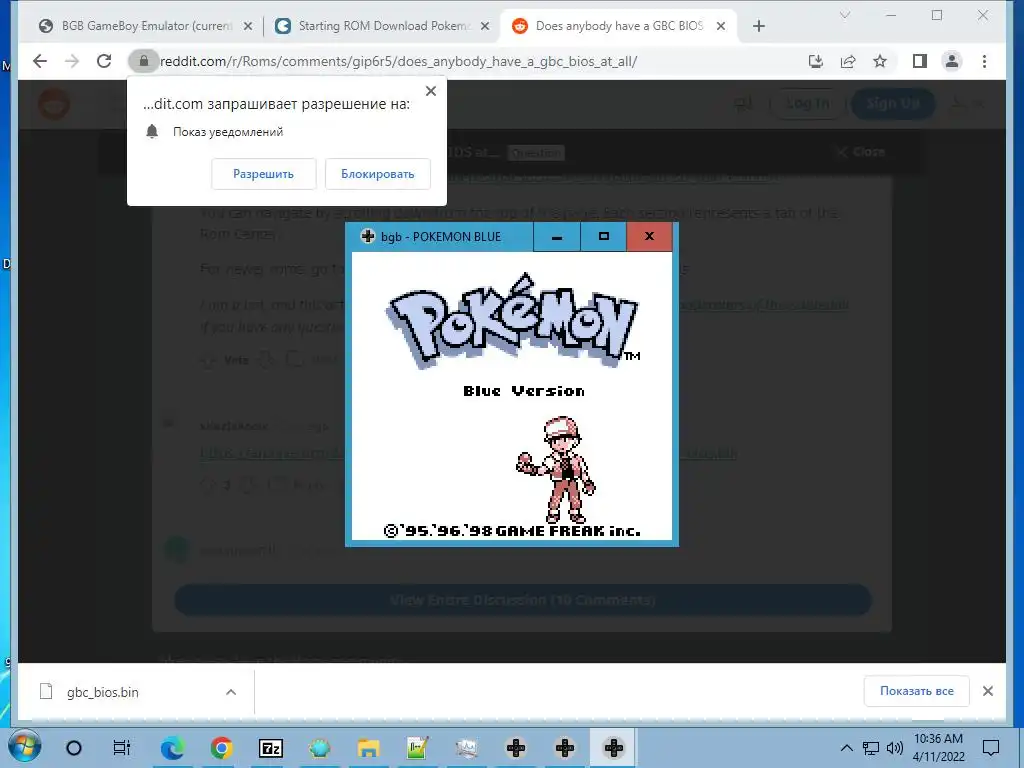Screen dimensions: 1024x768
Task: Open the green chart app on taskbar
Action: (417, 748)
